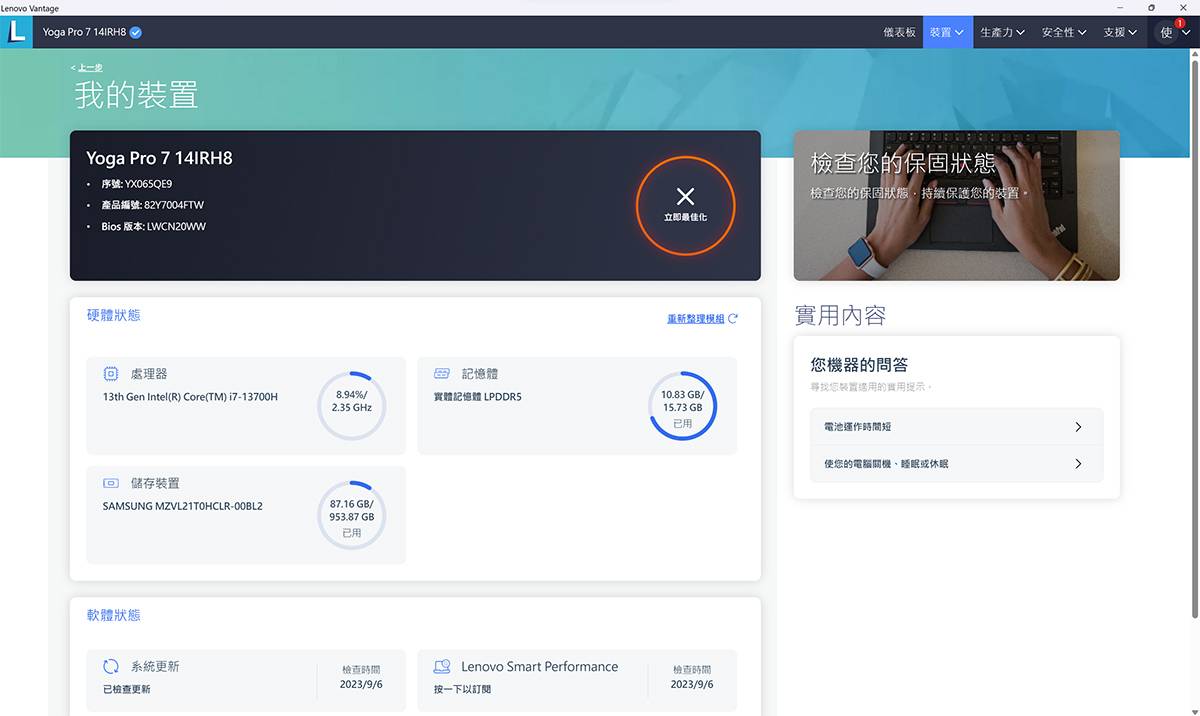This screenshot has height=716, width=1200.
Task: Click the storage usage ring 87.16 GB
Action: [x=352, y=515]
